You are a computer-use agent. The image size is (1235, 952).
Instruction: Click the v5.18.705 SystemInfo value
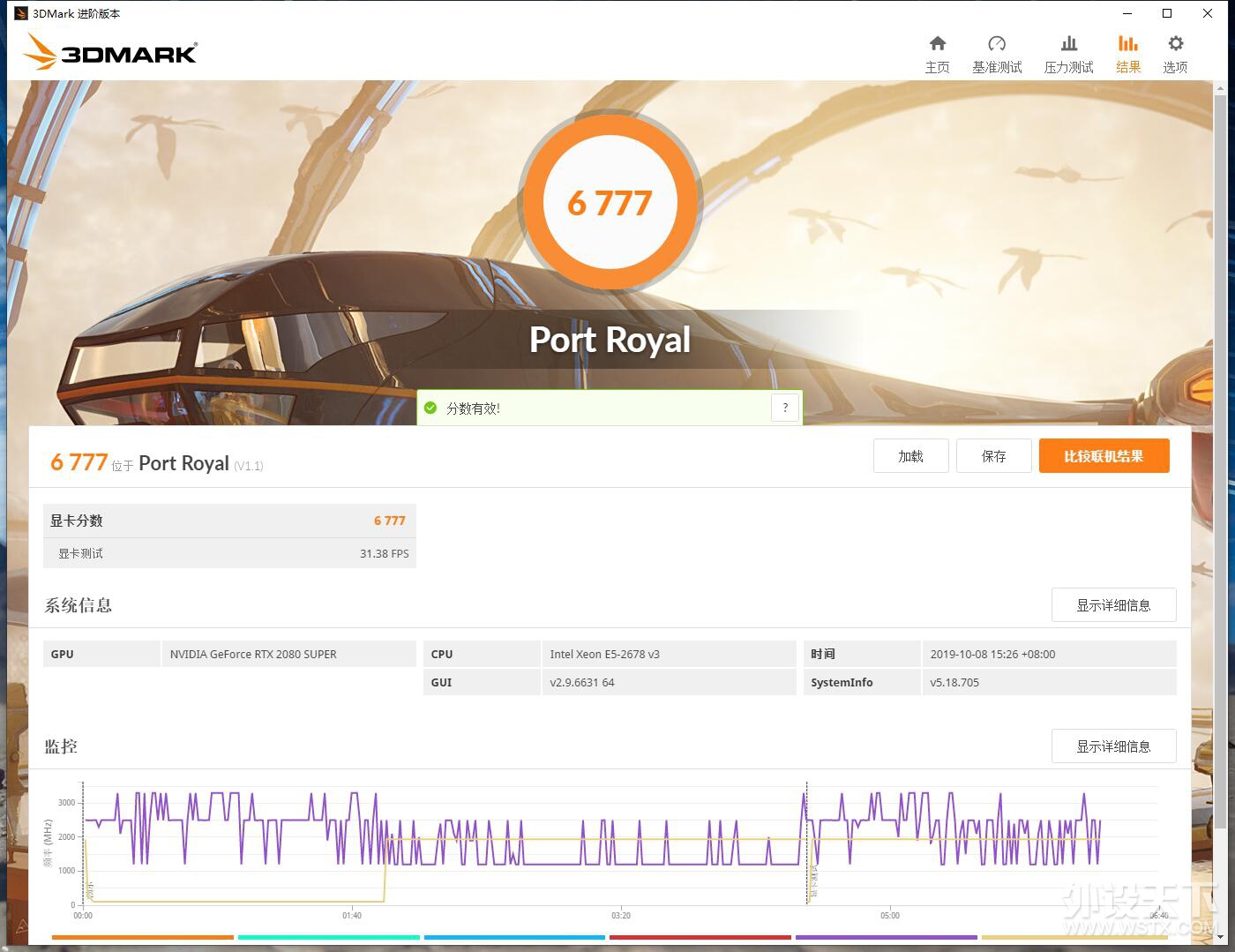click(954, 682)
